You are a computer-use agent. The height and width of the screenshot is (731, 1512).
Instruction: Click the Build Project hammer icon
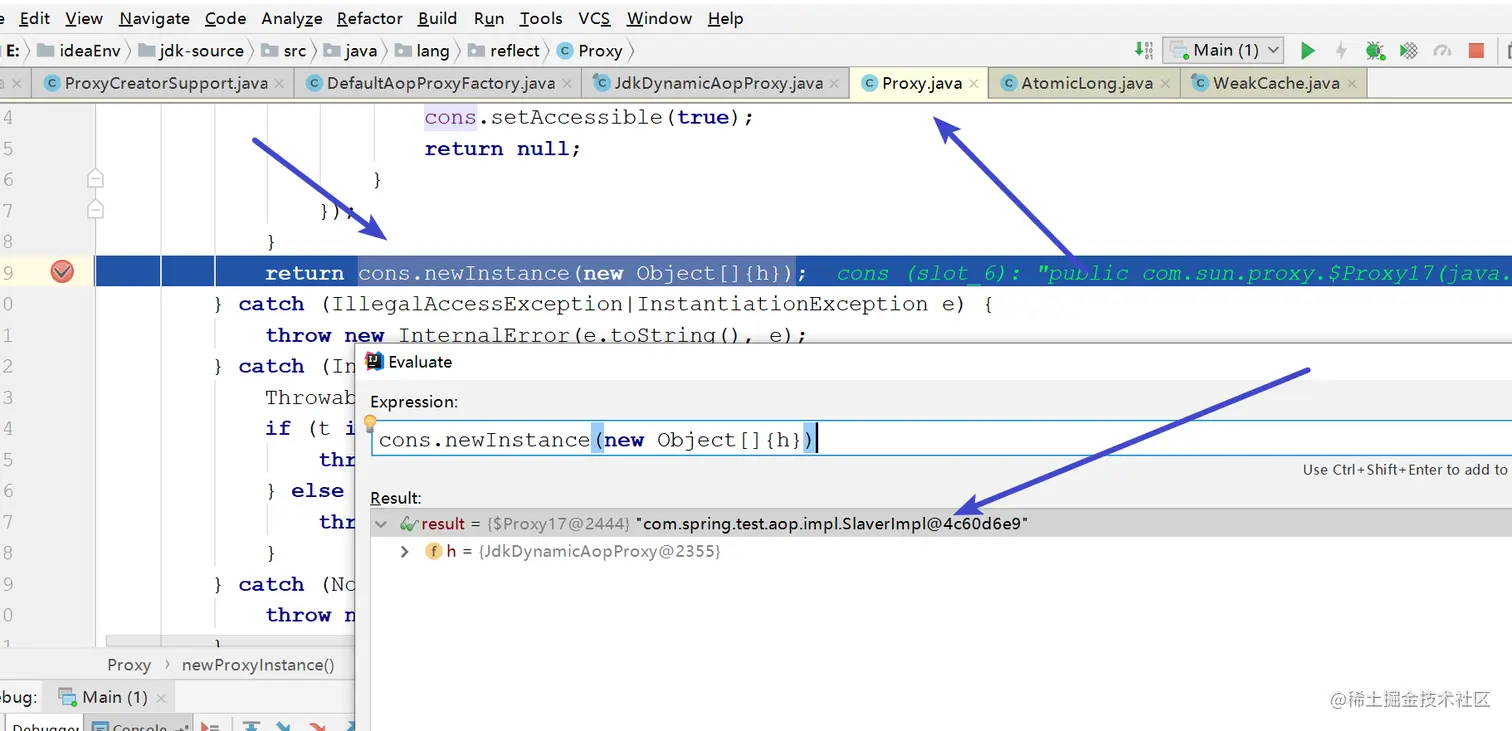point(1144,50)
